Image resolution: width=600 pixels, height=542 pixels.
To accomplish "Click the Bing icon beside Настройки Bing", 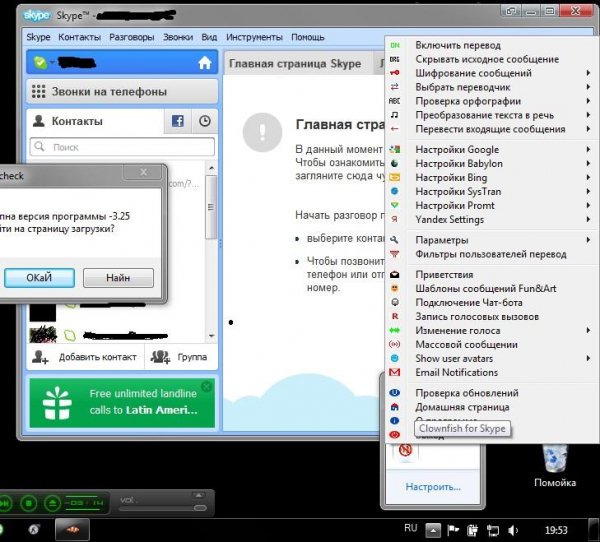I will (395, 177).
